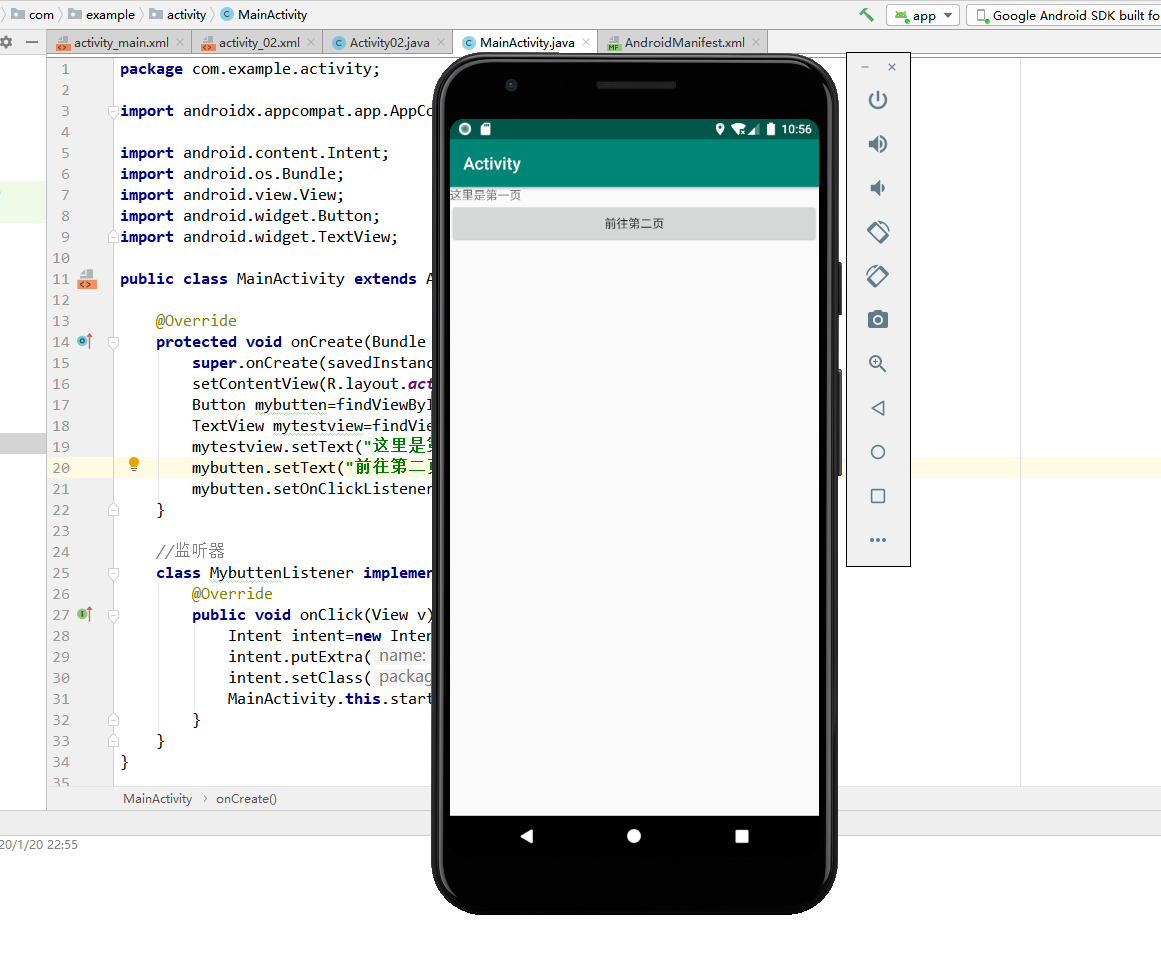Click related XML file gutter icon line 11
1161x957 pixels.
87,279
